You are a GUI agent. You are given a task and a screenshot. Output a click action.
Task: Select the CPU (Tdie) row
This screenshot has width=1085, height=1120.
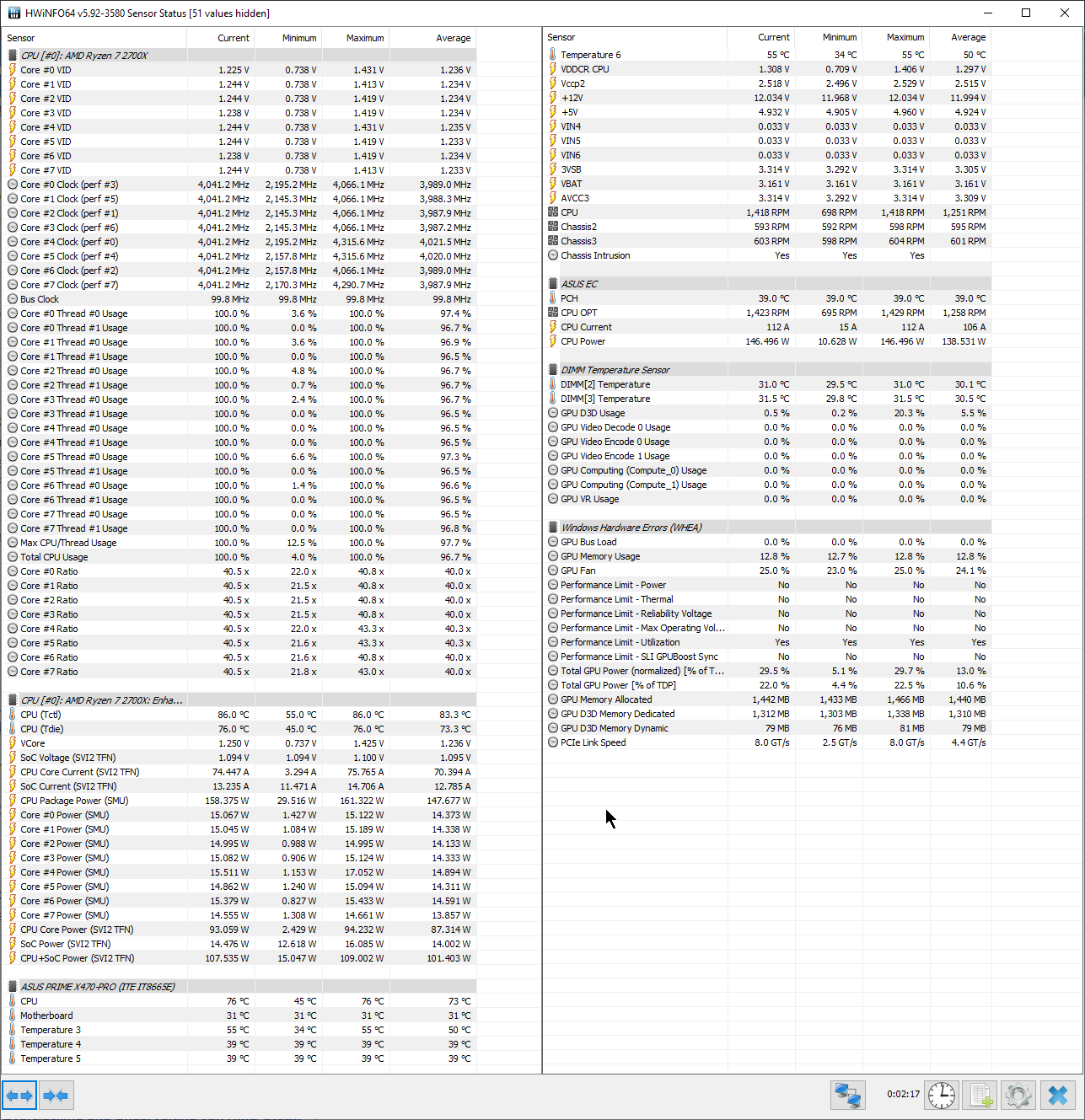[239, 729]
